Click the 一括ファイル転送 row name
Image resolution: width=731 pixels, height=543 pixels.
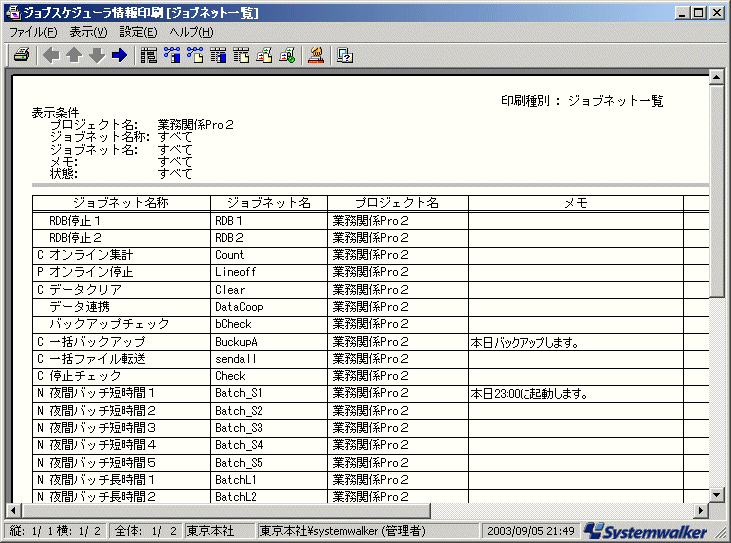pos(97,359)
